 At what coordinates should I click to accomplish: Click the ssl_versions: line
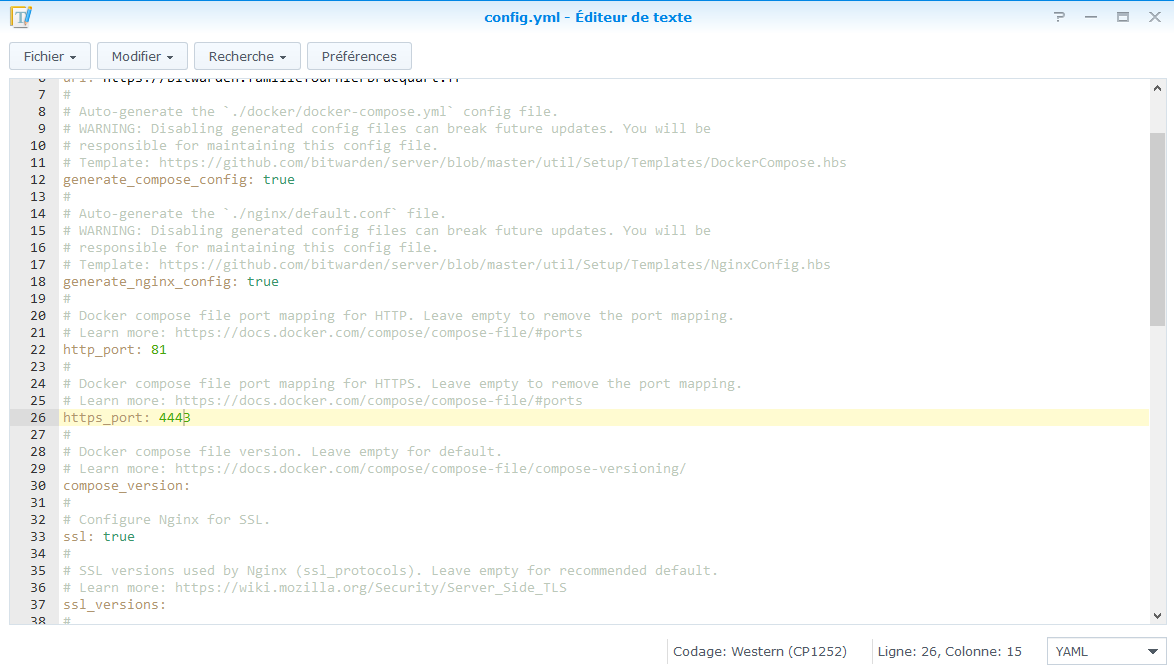coord(115,604)
